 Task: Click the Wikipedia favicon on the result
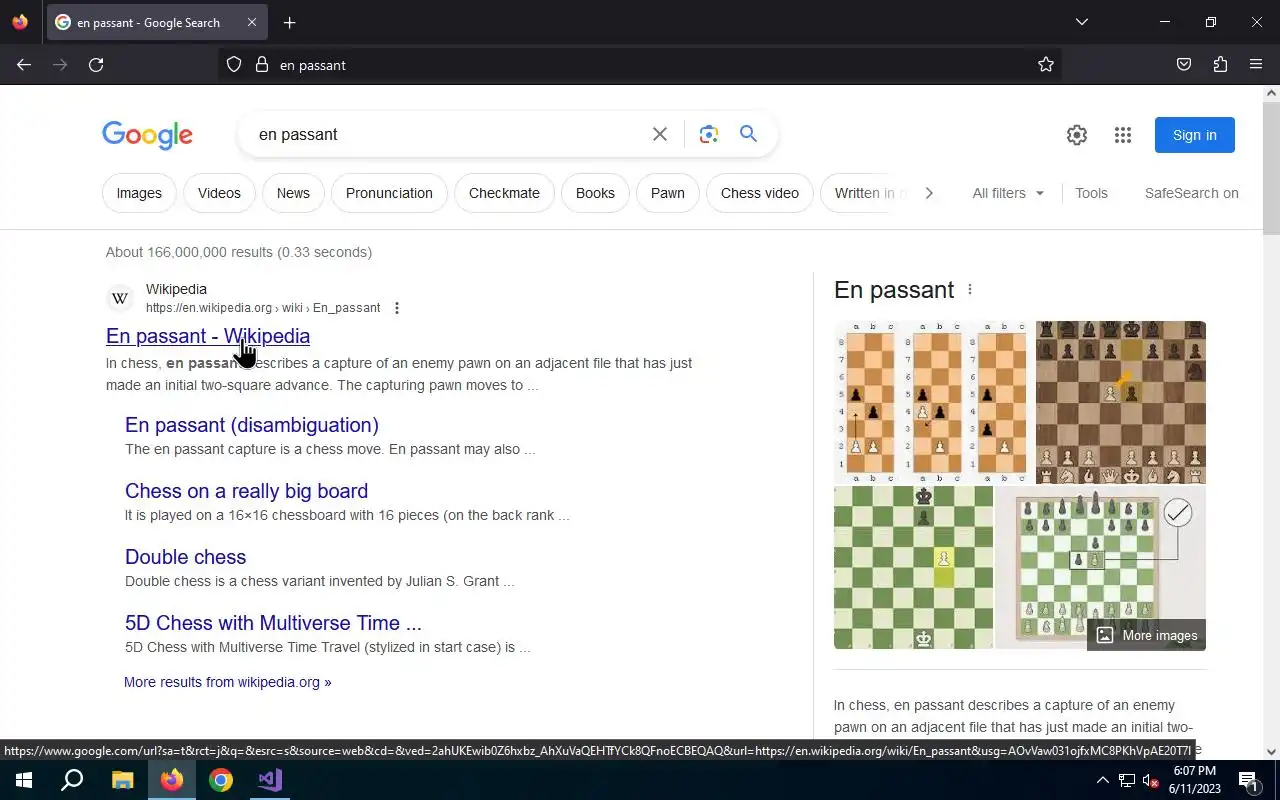point(120,298)
